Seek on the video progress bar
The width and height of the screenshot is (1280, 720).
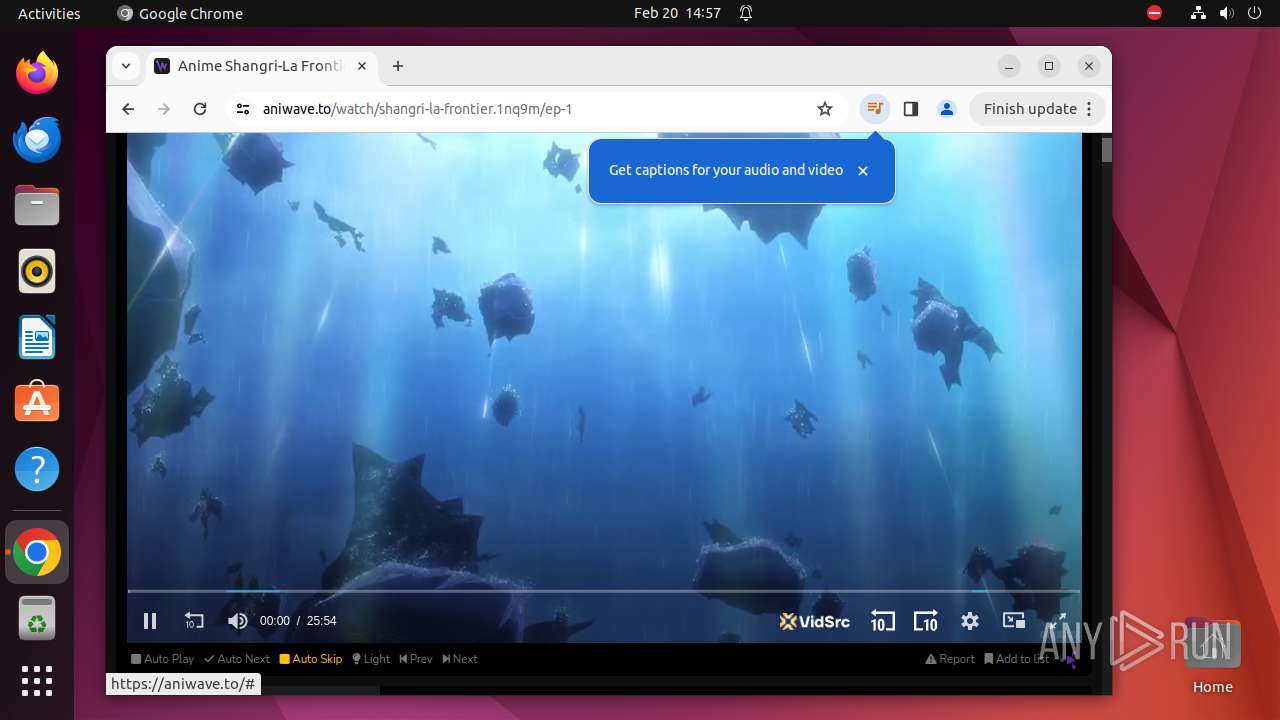click(603, 591)
